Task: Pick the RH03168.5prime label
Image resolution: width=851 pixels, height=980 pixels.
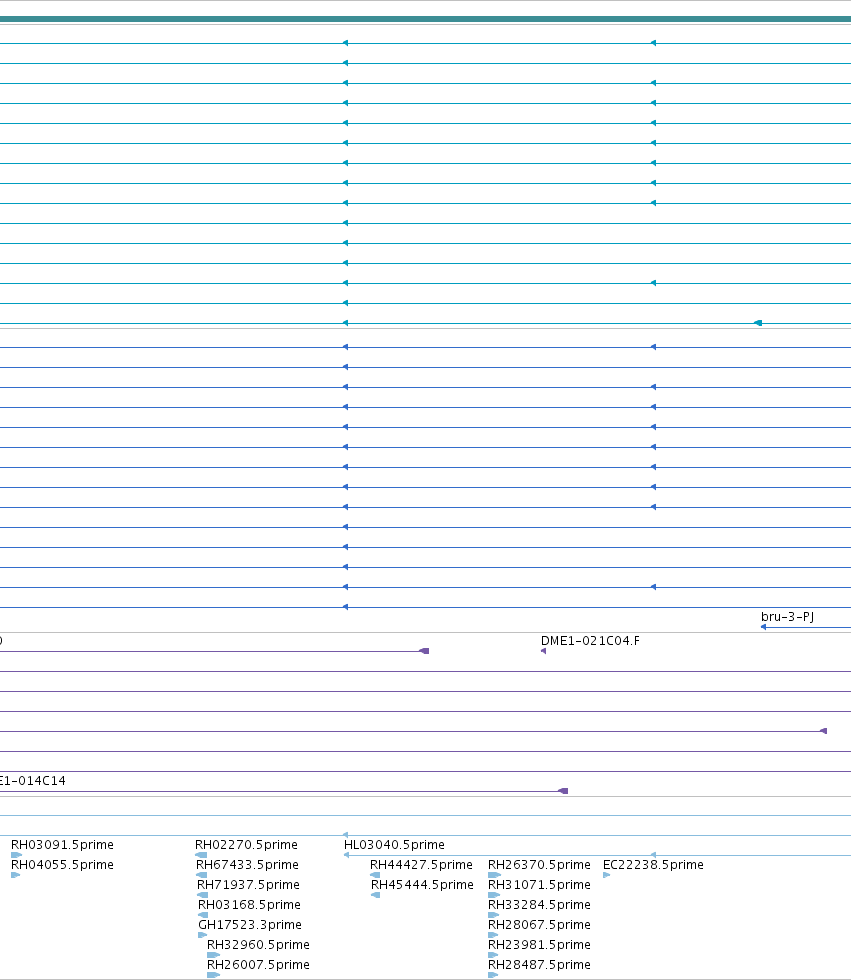Action: pyautogui.click(x=249, y=904)
